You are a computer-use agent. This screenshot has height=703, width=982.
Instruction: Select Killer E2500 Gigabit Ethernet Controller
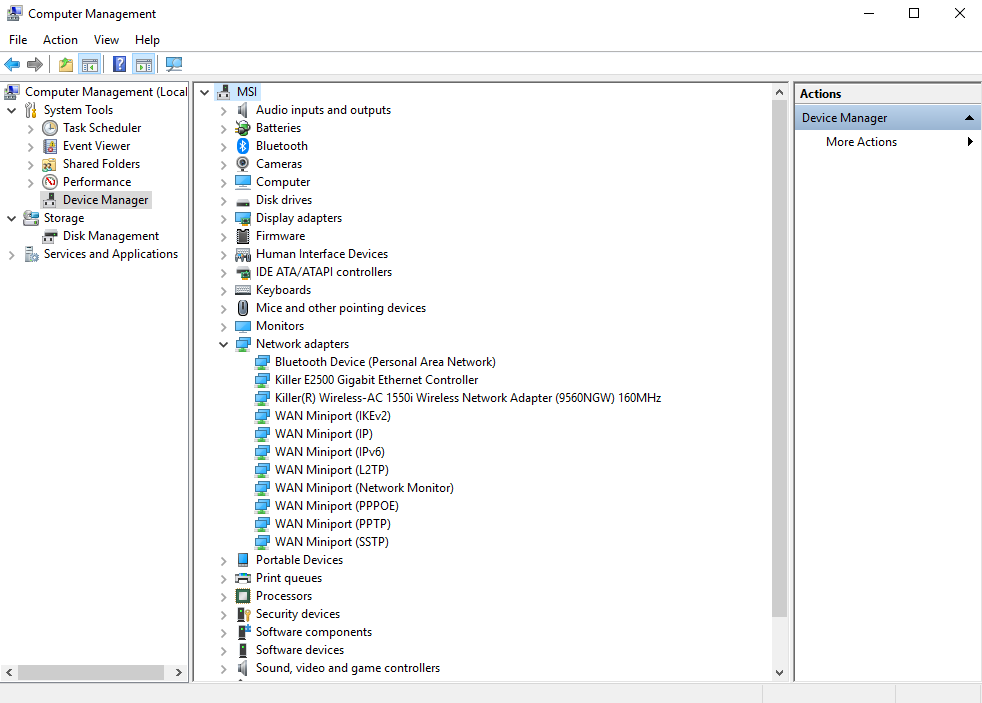[x=376, y=380]
